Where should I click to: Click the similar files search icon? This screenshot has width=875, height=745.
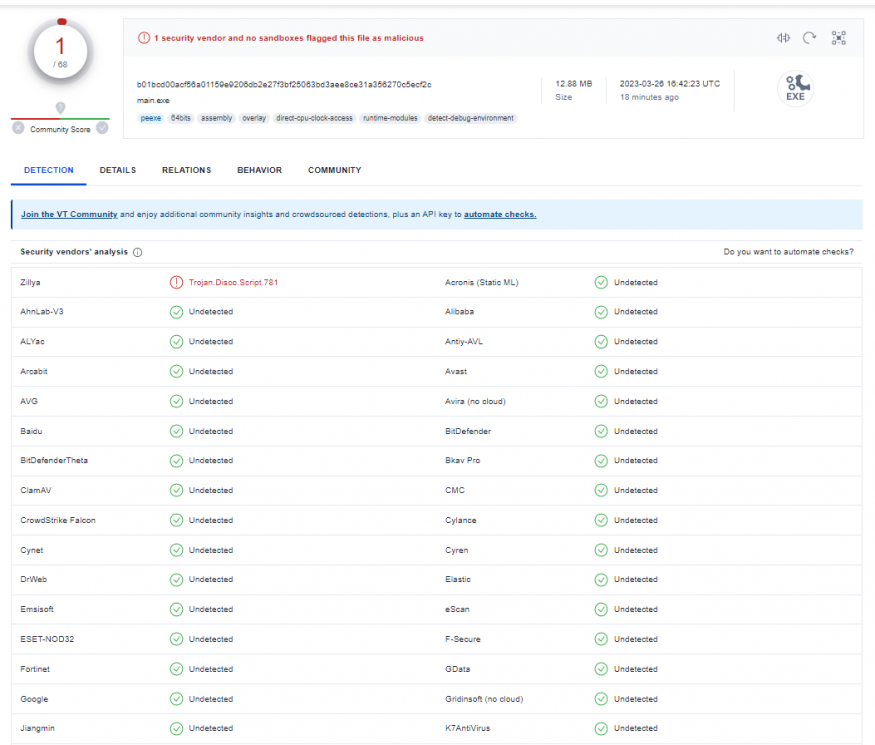coord(783,38)
